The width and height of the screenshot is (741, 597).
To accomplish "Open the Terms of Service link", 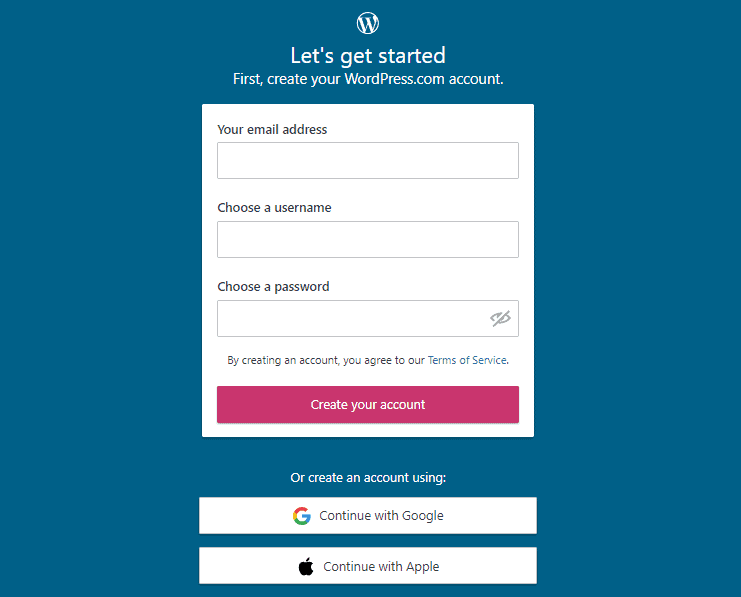I will pyautogui.click(x=467, y=360).
